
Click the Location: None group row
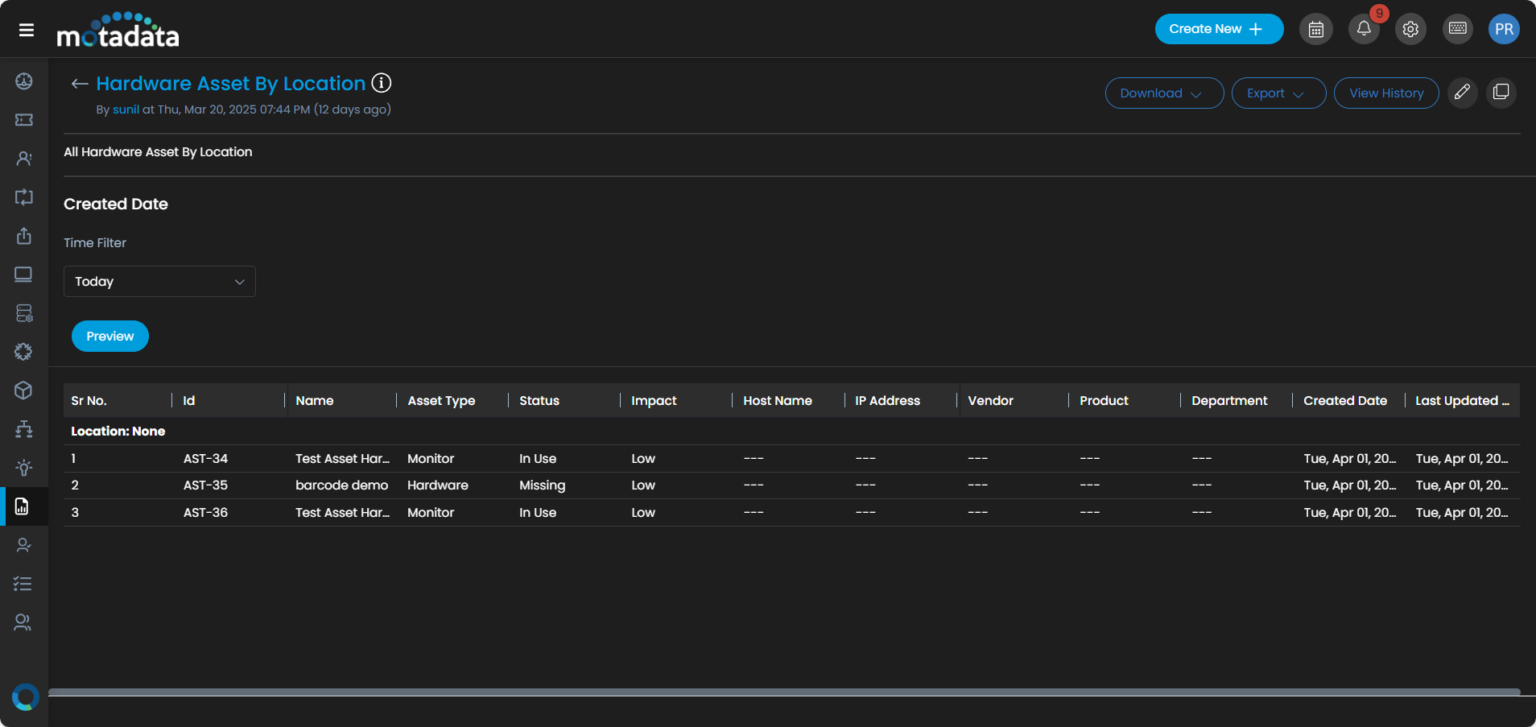pyautogui.click(x=791, y=431)
